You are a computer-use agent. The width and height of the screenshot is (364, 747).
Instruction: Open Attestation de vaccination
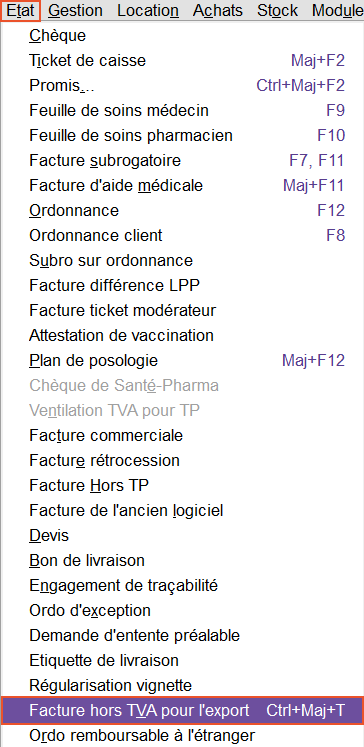pyautogui.click(x=182, y=335)
